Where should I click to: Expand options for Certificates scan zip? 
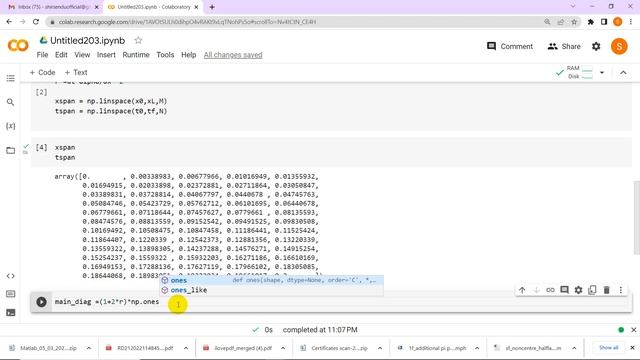[380, 348]
